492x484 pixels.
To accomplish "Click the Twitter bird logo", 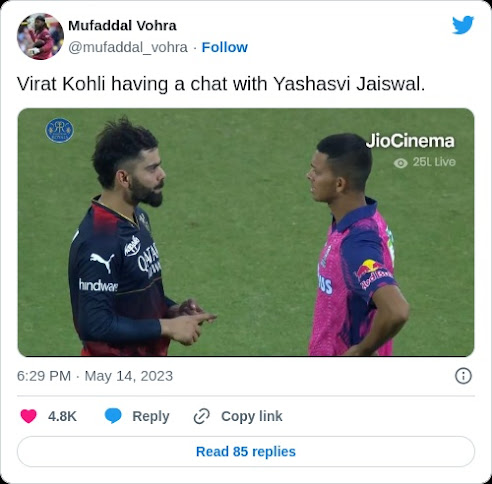I will click(x=463, y=25).
